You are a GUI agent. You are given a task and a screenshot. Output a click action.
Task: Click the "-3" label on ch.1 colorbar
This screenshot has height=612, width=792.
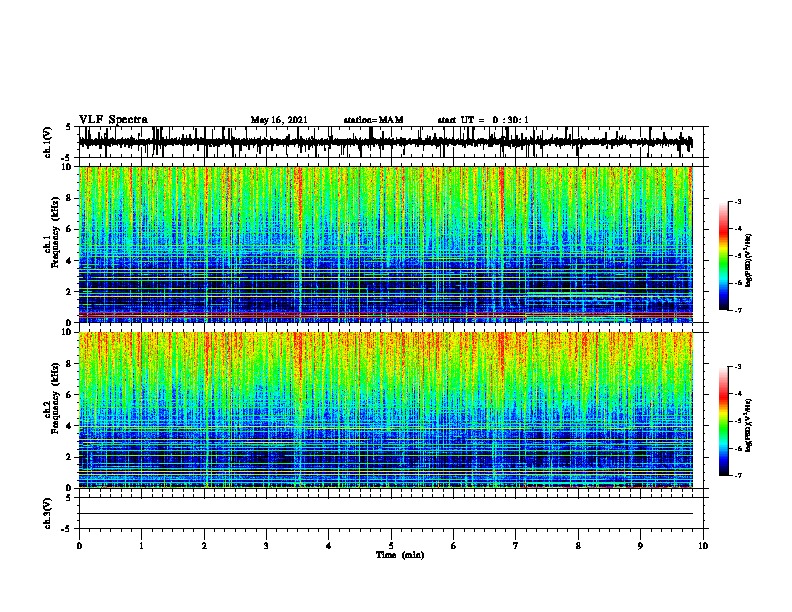coord(737,202)
